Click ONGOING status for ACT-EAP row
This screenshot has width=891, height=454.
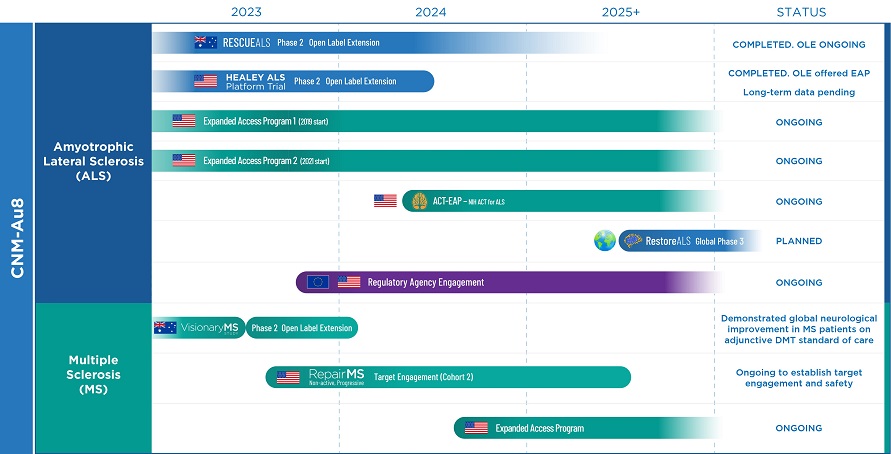(x=799, y=201)
